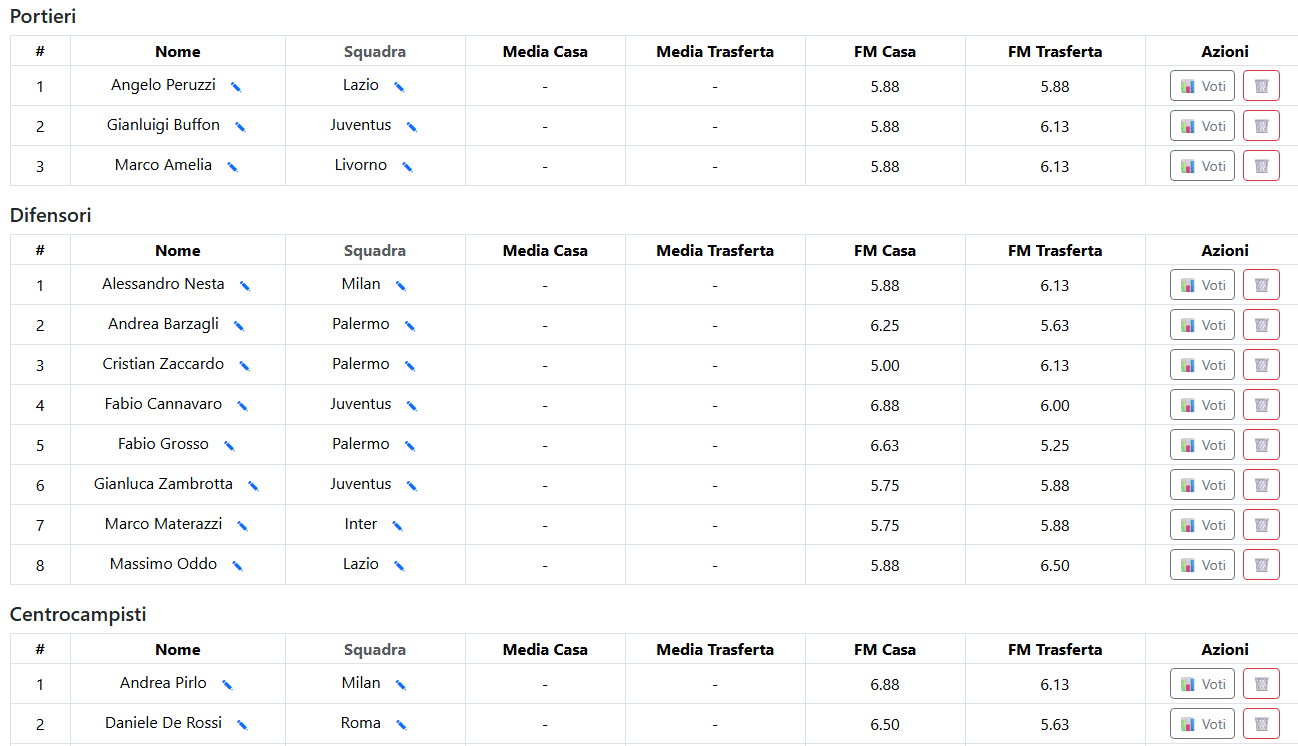Click trash icon for Daniele De Rossi
This screenshot has height=746, width=1298.
pos(1261,724)
